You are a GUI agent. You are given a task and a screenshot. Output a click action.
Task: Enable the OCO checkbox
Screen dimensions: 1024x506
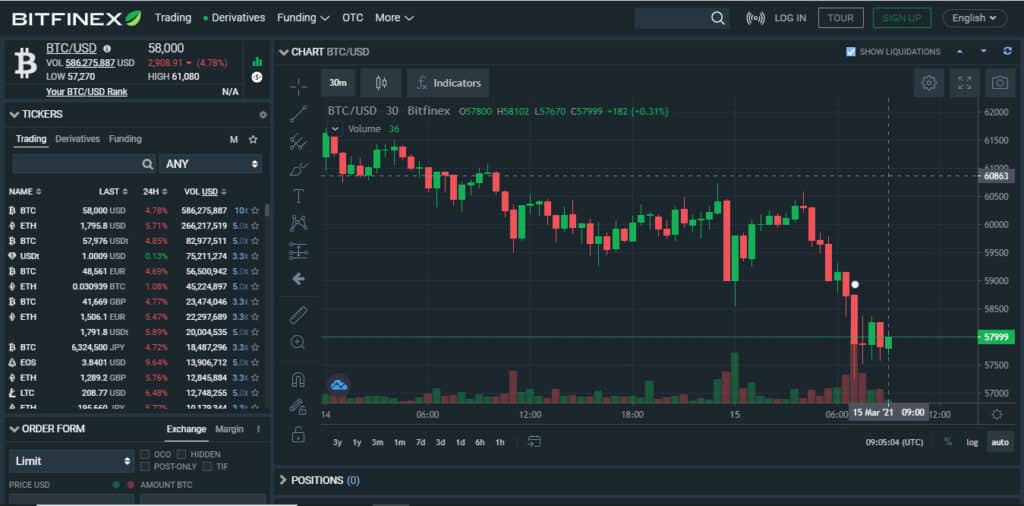[x=145, y=454]
